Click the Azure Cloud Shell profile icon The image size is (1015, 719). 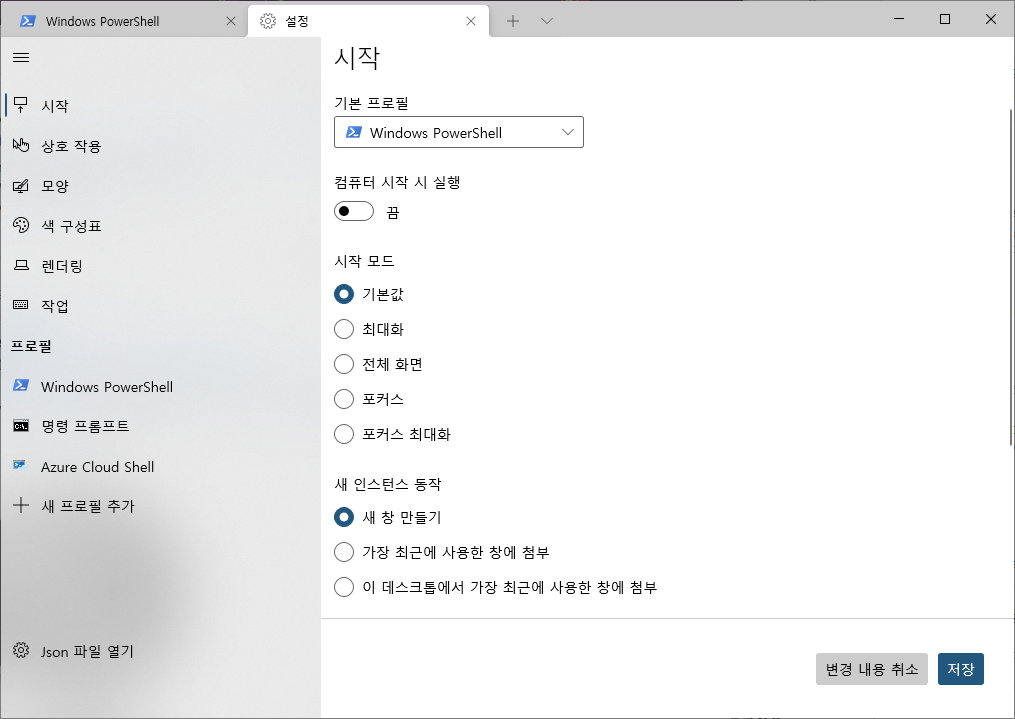pyautogui.click(x=20, y=465)
